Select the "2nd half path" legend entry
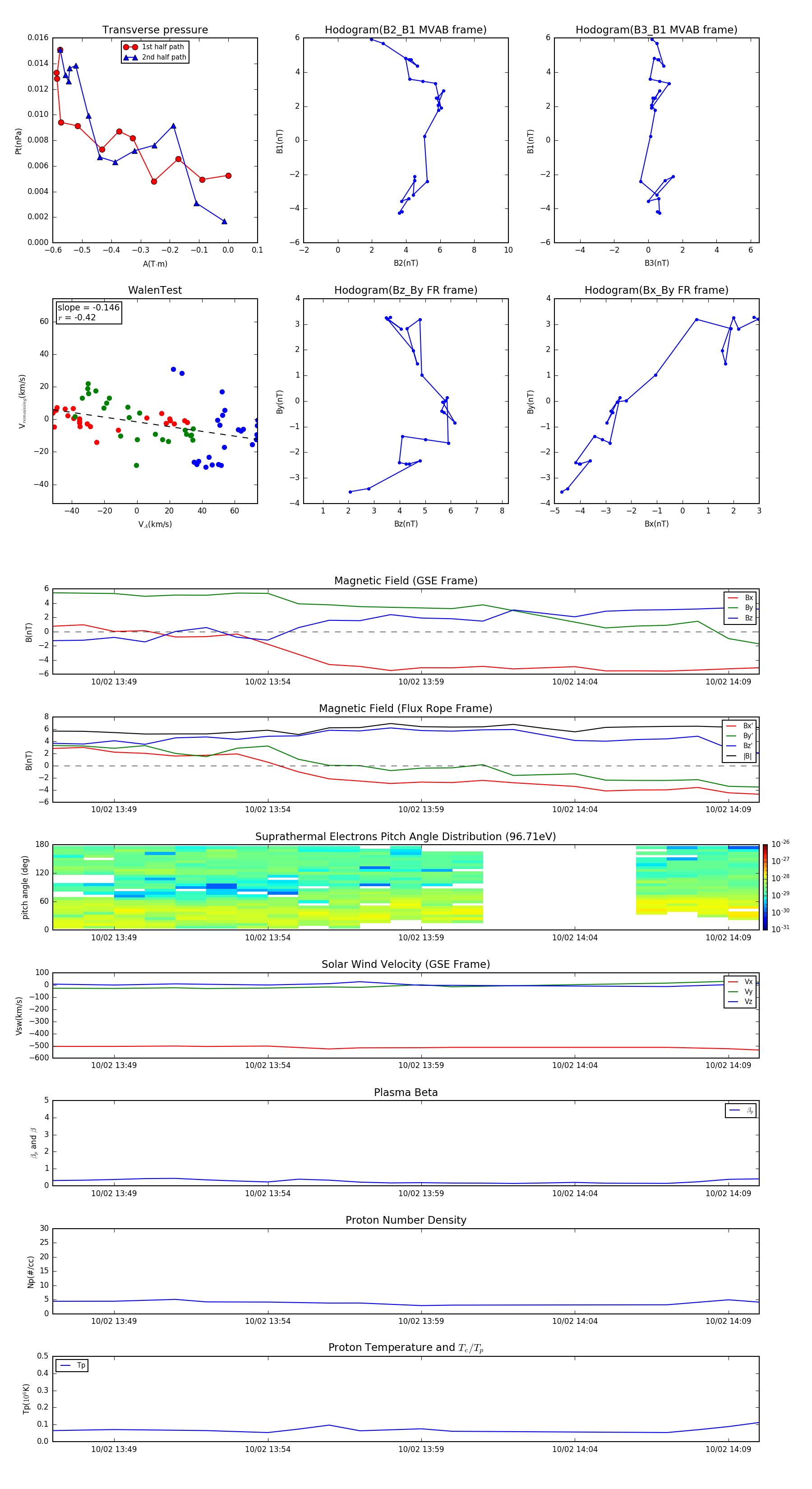812x1489 pixels. pyautogui.click(x=155, y=57)
